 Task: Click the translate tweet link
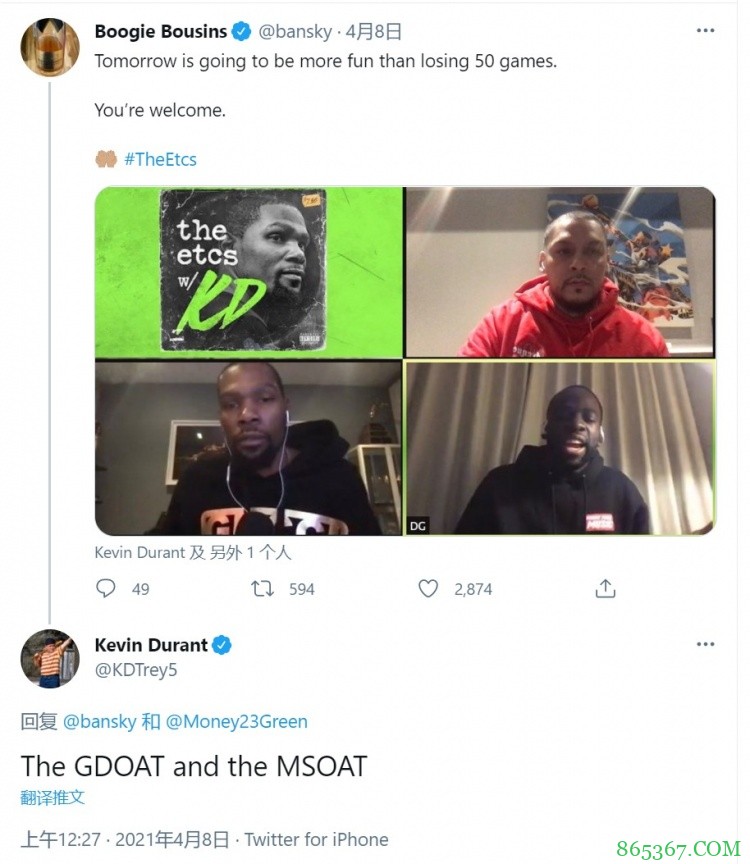pos(52,797)
